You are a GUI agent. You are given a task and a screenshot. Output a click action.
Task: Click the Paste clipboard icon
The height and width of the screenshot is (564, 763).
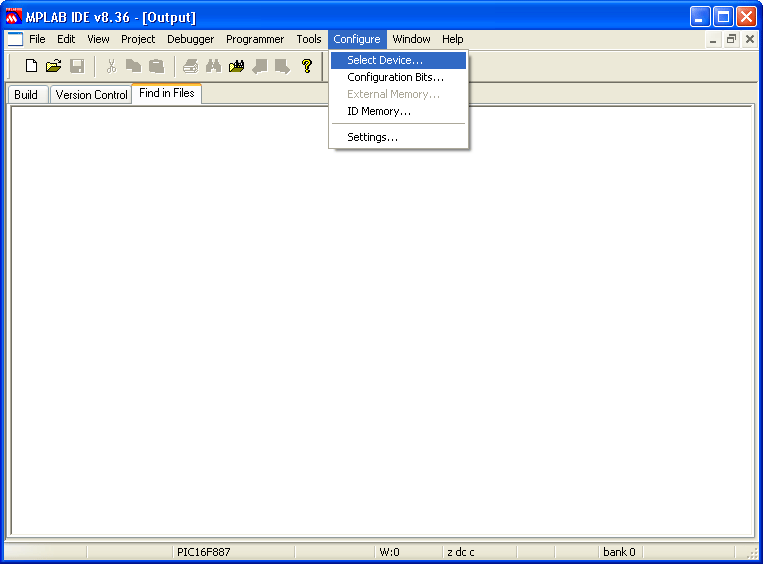point(156,66)
